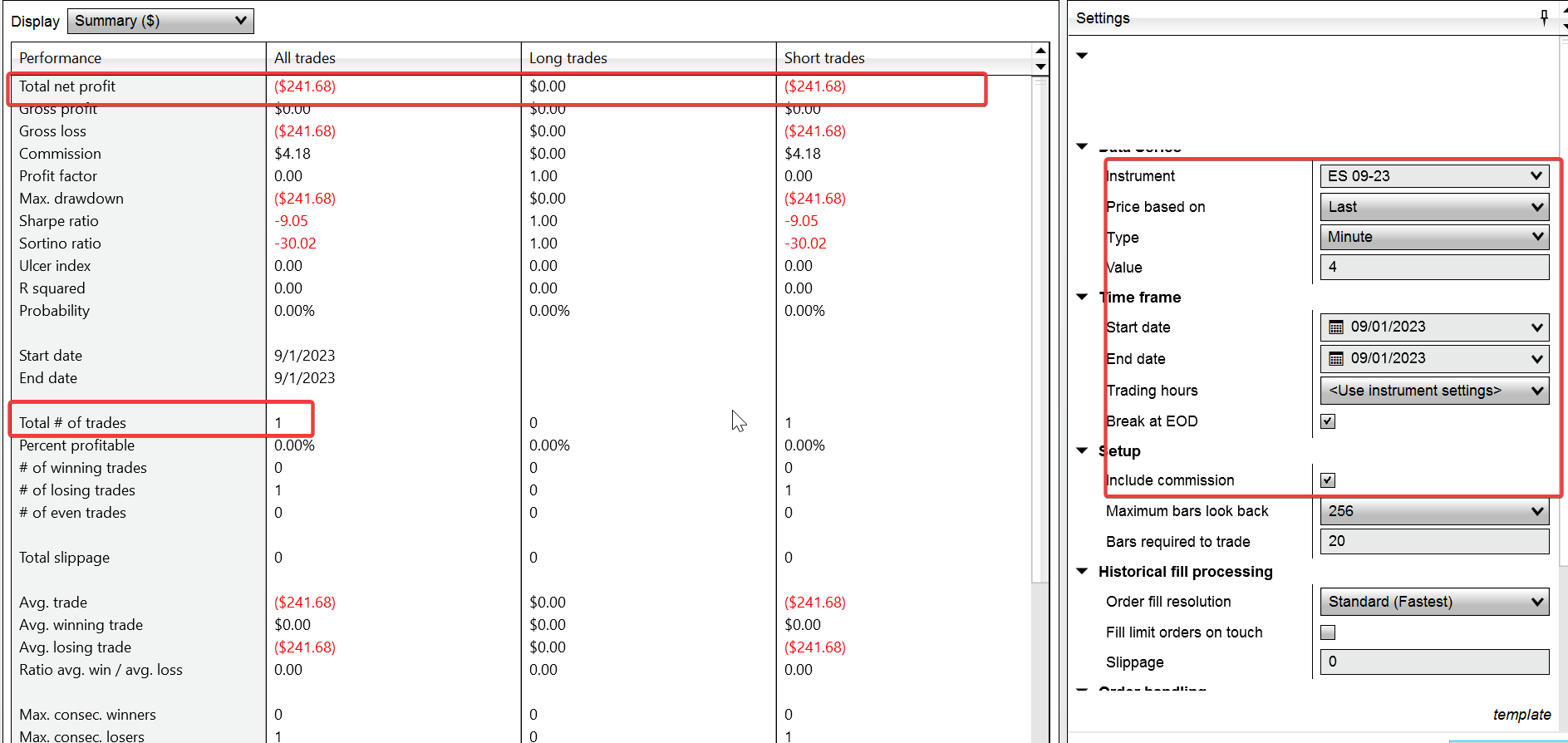Collapse the Time frame section
1568x743 pixels.
pyautogui.click(x=1082, y=297)
